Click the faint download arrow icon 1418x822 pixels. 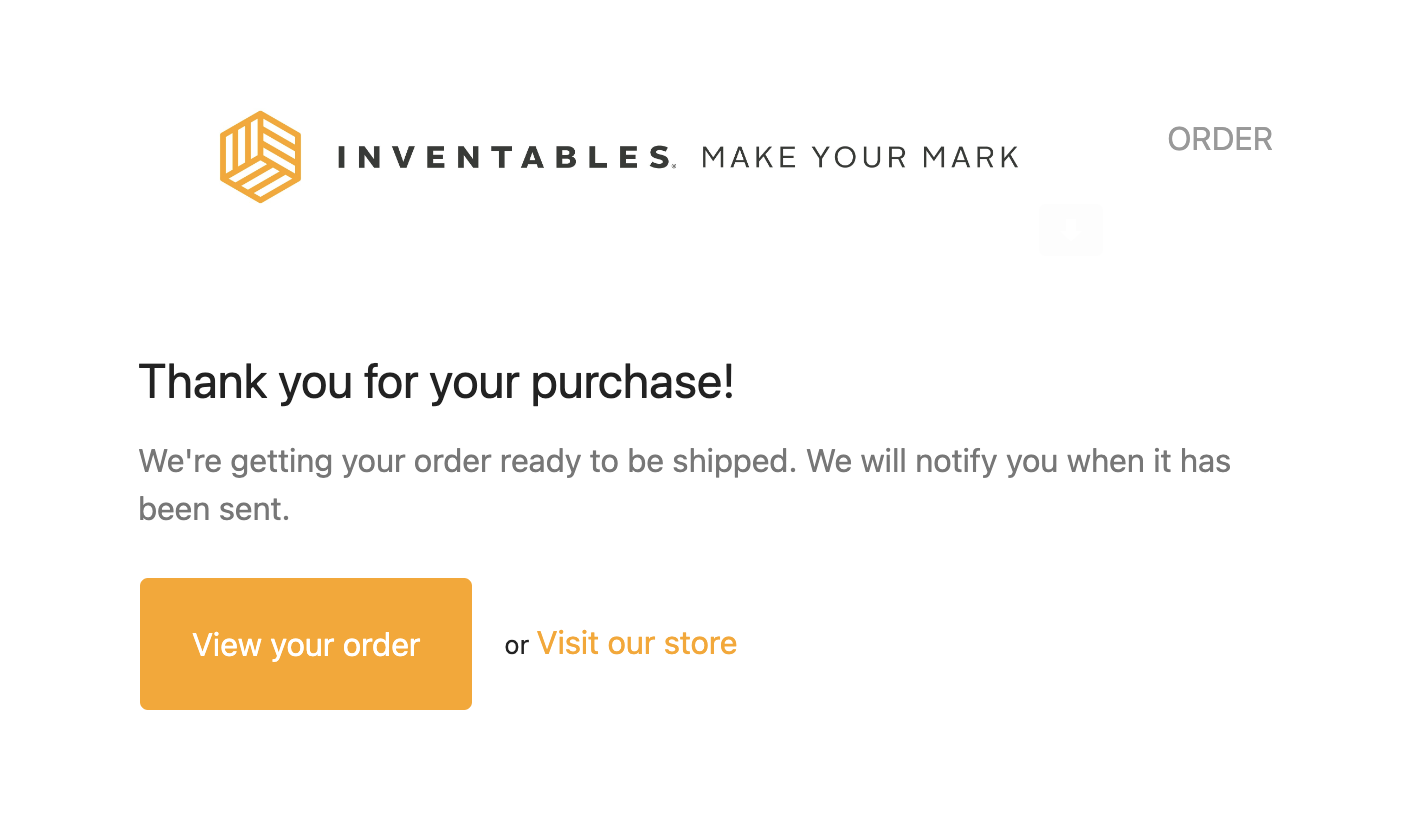(1071, 230)
